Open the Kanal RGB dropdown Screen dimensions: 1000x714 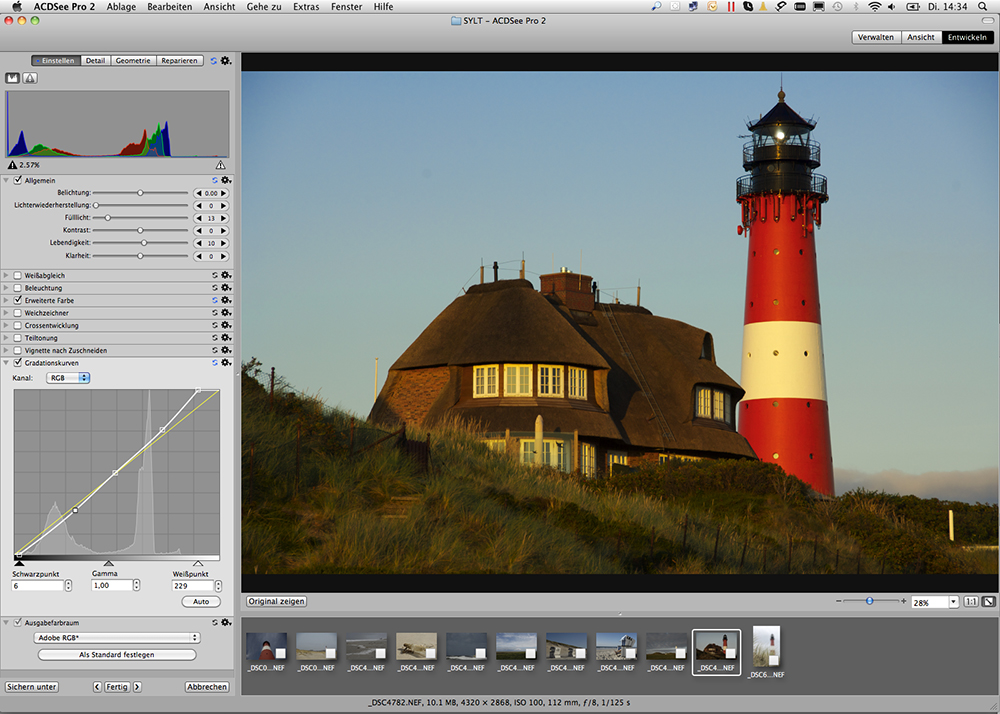coord(69,378)
